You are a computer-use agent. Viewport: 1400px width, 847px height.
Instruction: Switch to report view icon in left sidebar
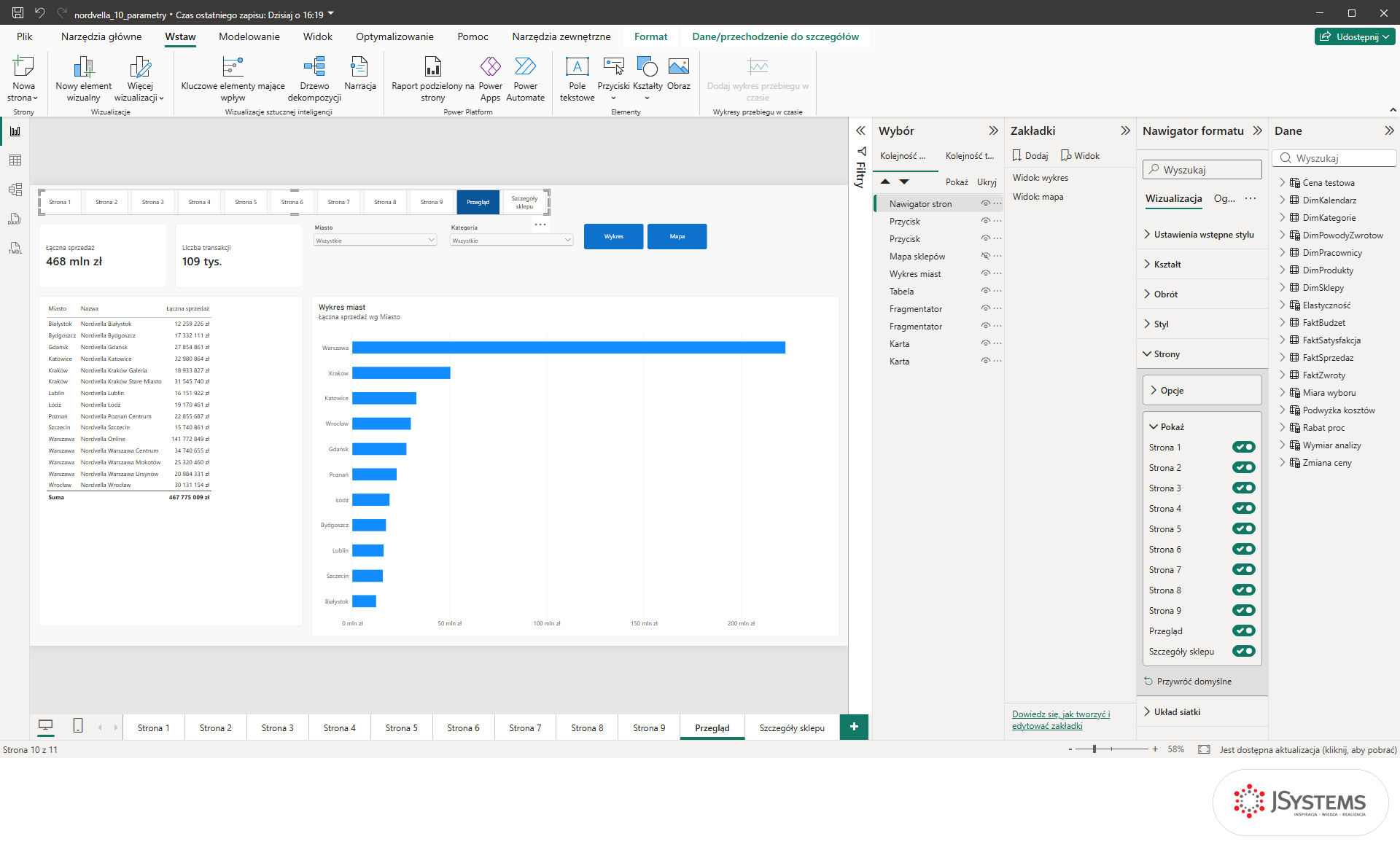click(15, 131)
